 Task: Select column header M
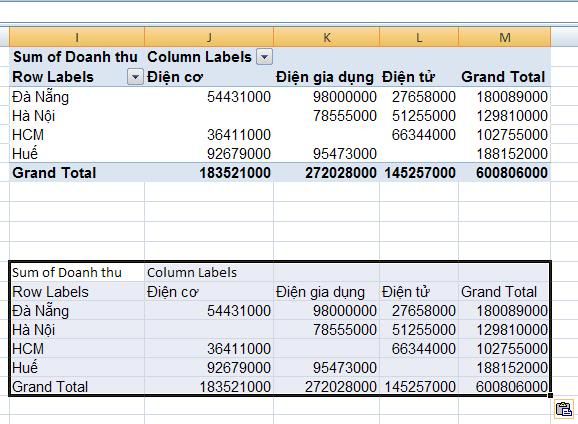click(505, 37)
